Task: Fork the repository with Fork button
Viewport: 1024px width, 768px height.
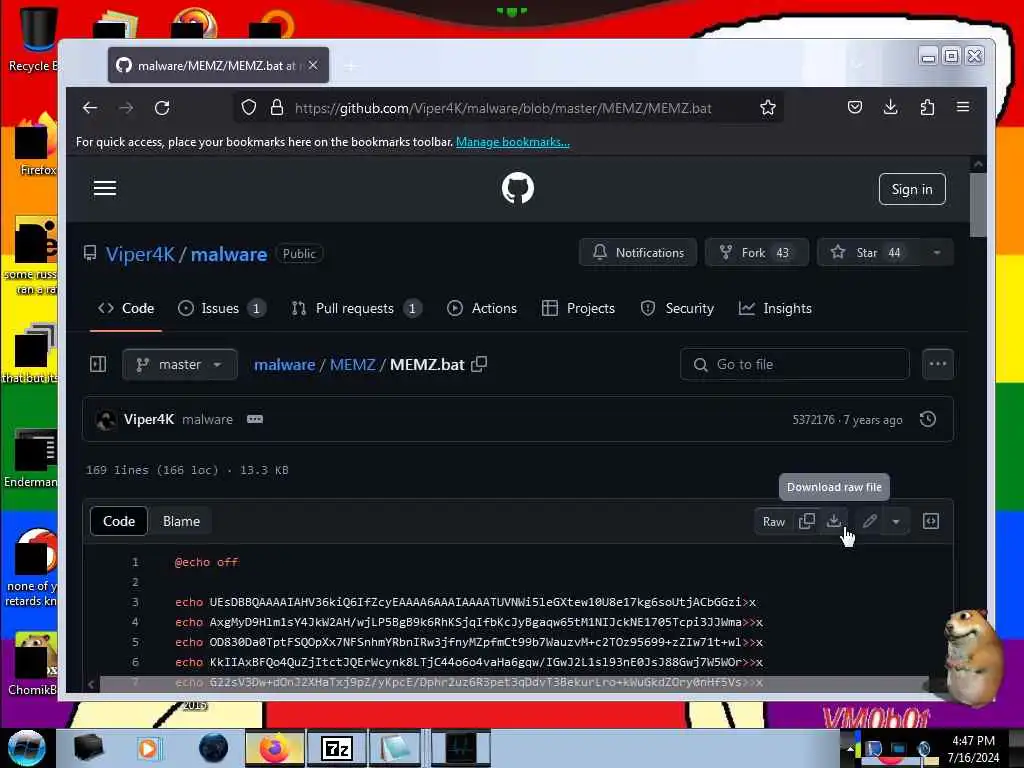Action: click(x=757, y=253)
